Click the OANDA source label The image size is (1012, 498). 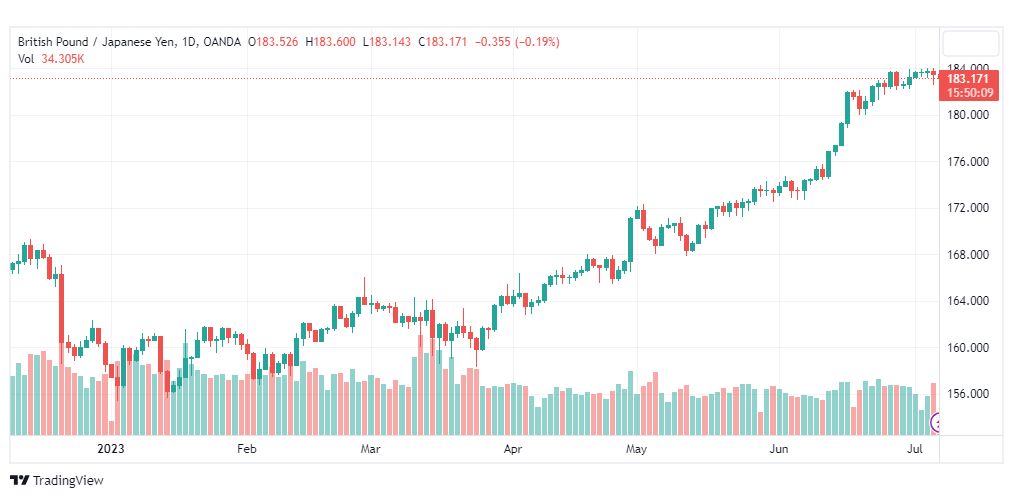[x=221, y=42]
